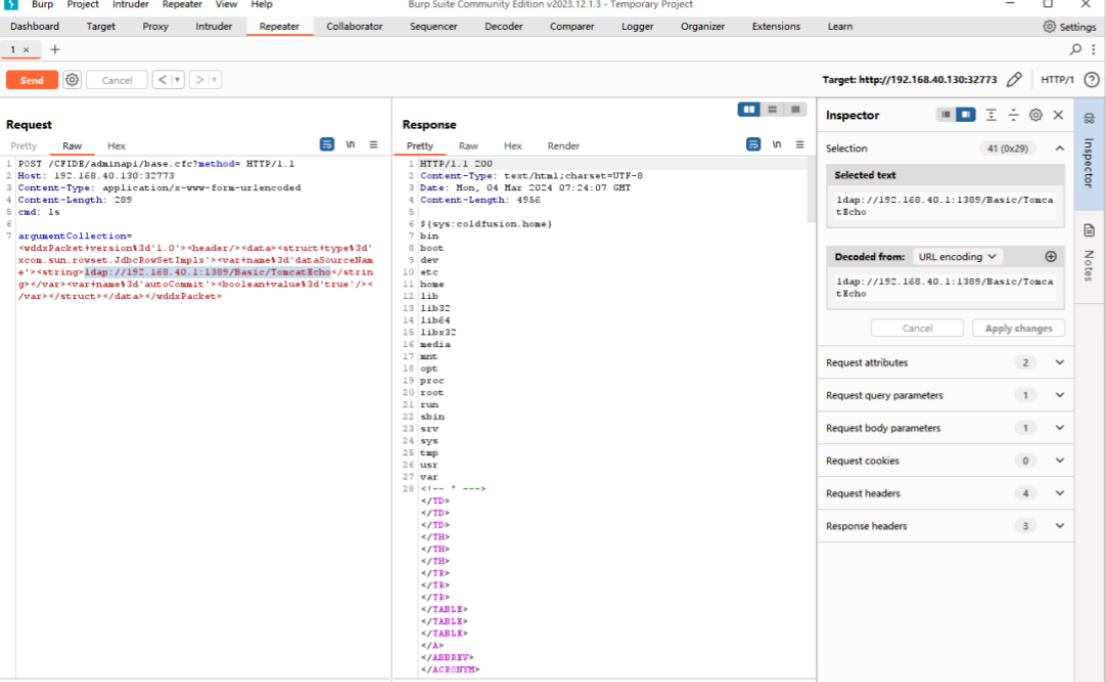The height and width of the screenshot is (682, 1106).
Task: Expand all Inspector sections icon
Action: 991,114
